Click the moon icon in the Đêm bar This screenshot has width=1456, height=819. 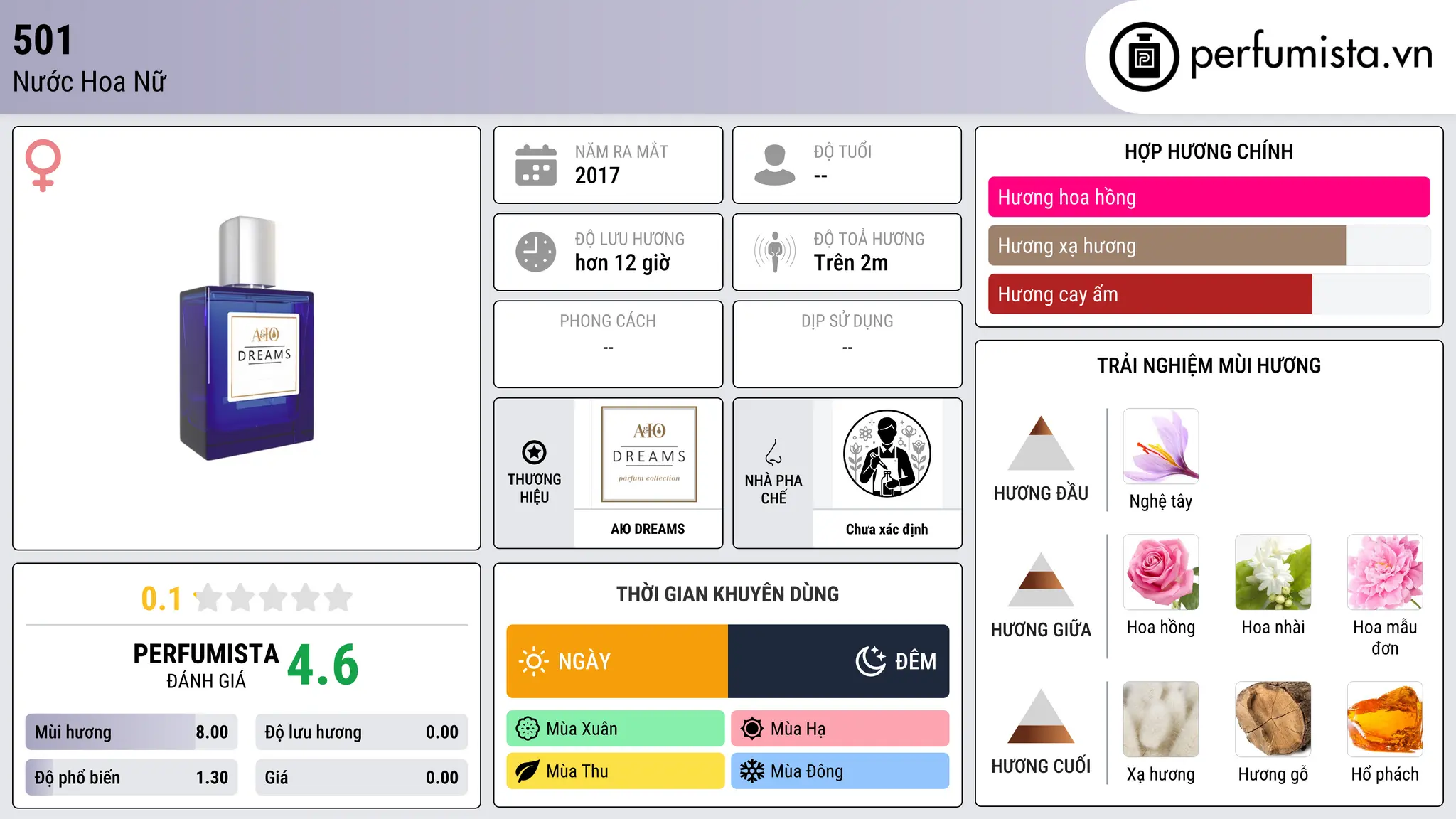870,661
